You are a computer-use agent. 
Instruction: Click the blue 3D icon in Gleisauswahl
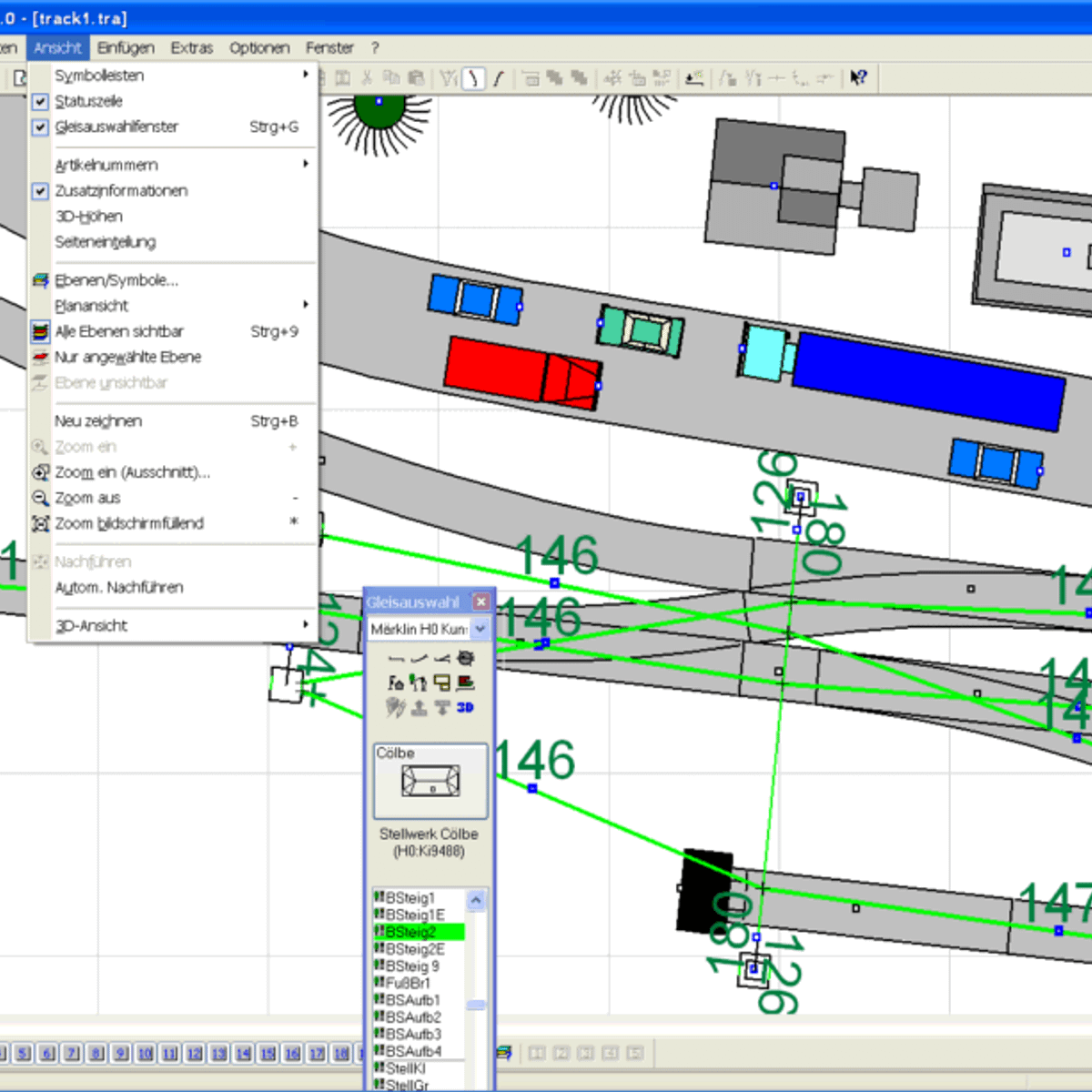[x=465, y=707]
